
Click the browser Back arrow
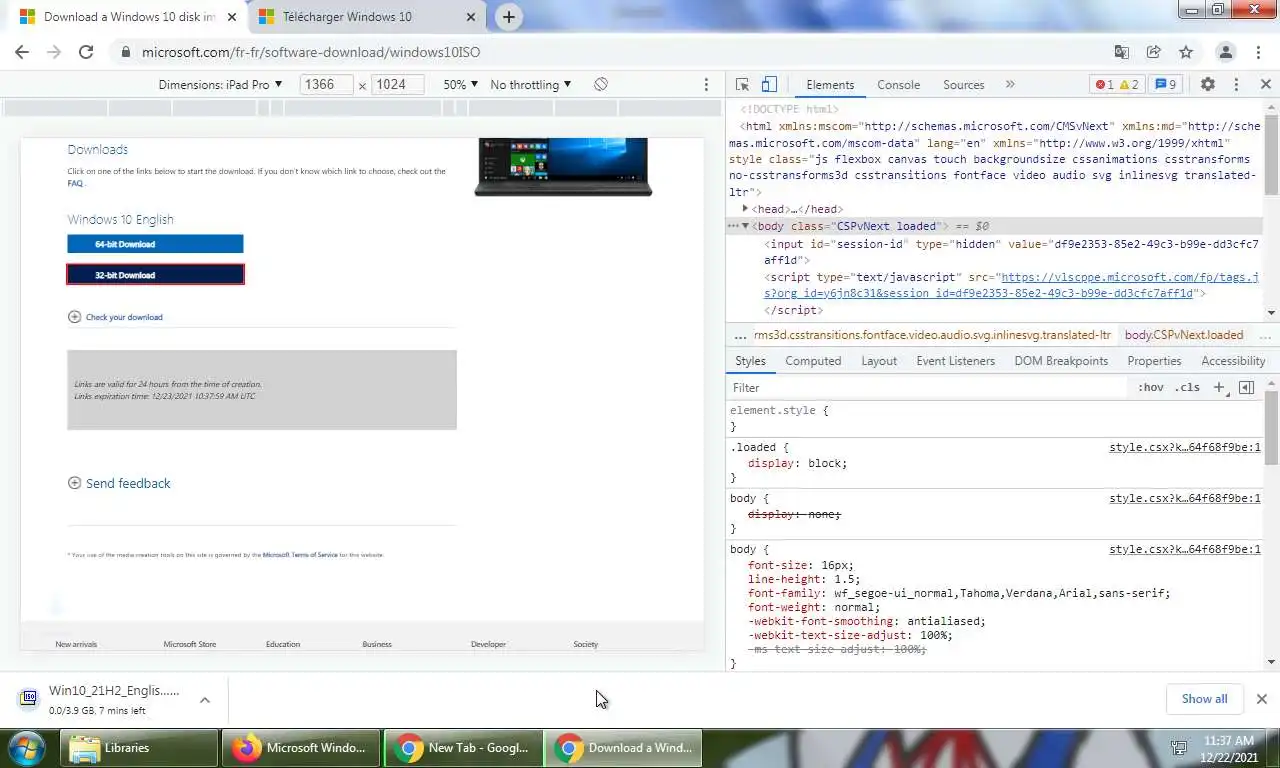(x=22, y=52)
